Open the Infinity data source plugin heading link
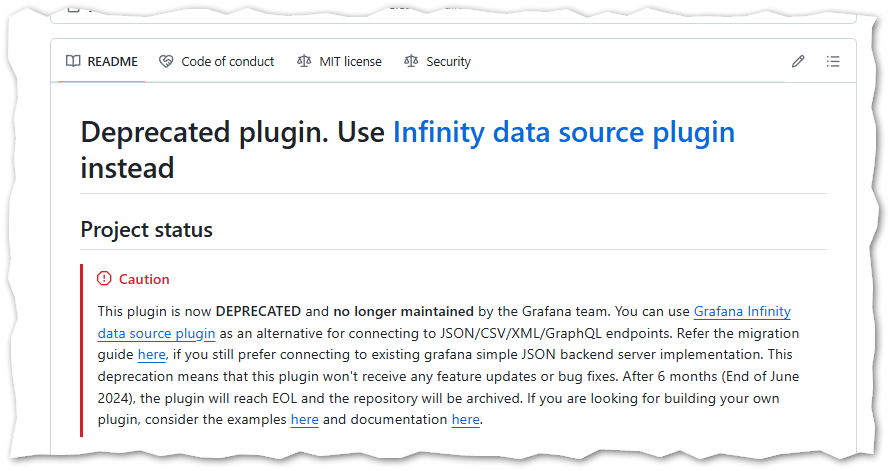Screen dimensions: 891x471 point(563,132)
